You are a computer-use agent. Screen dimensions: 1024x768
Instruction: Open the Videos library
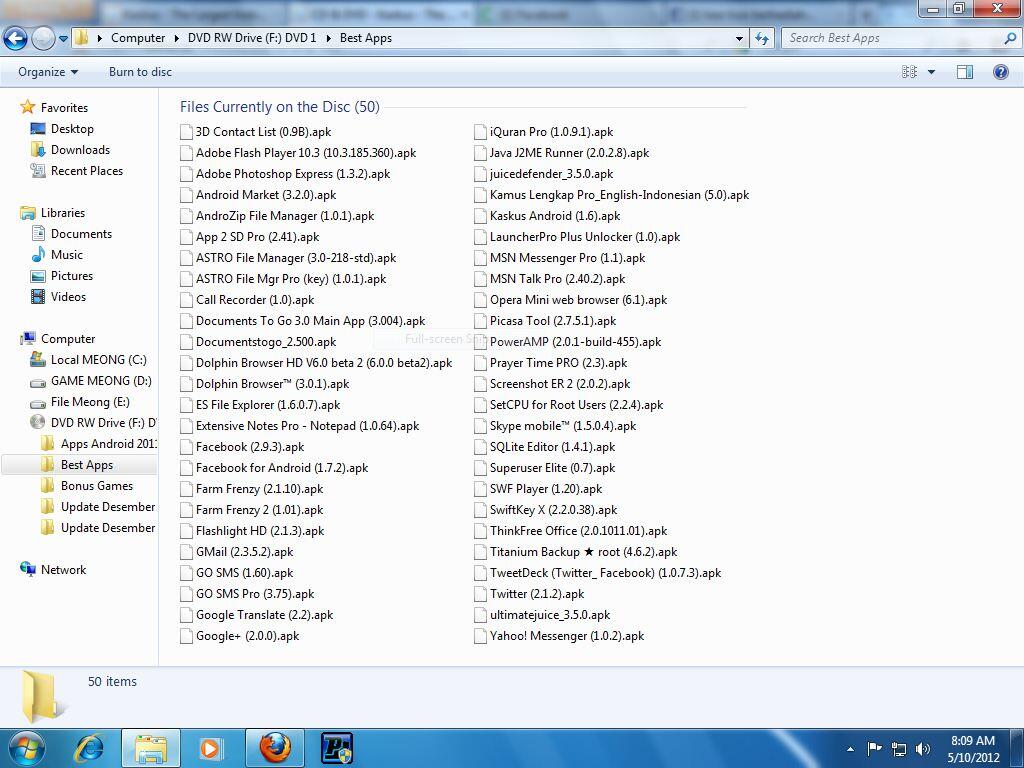68,296
